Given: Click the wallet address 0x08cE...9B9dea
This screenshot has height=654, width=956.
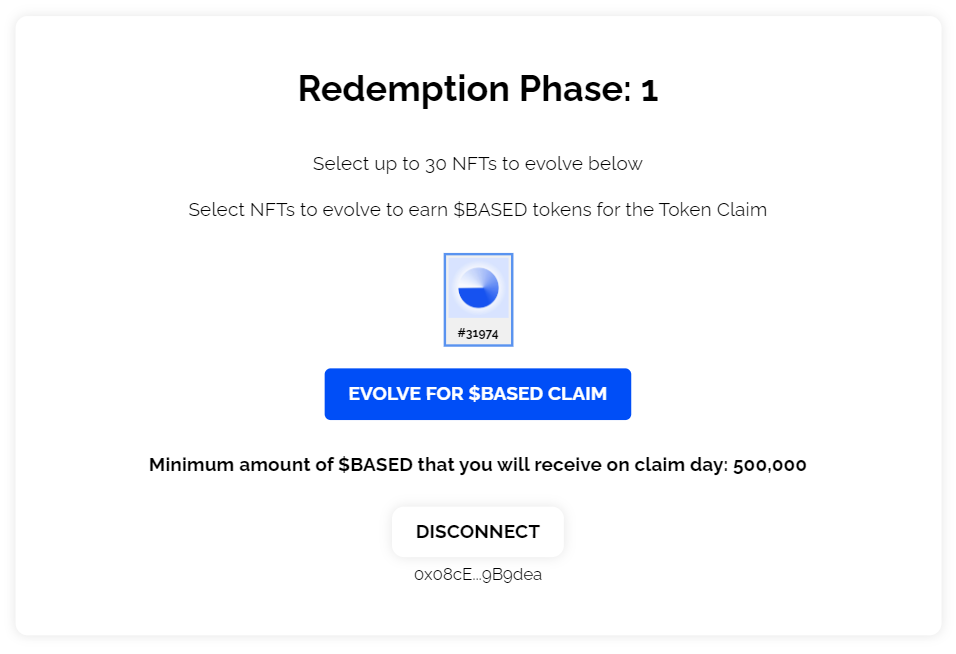Looking at the screenshot, I should 478,575.
